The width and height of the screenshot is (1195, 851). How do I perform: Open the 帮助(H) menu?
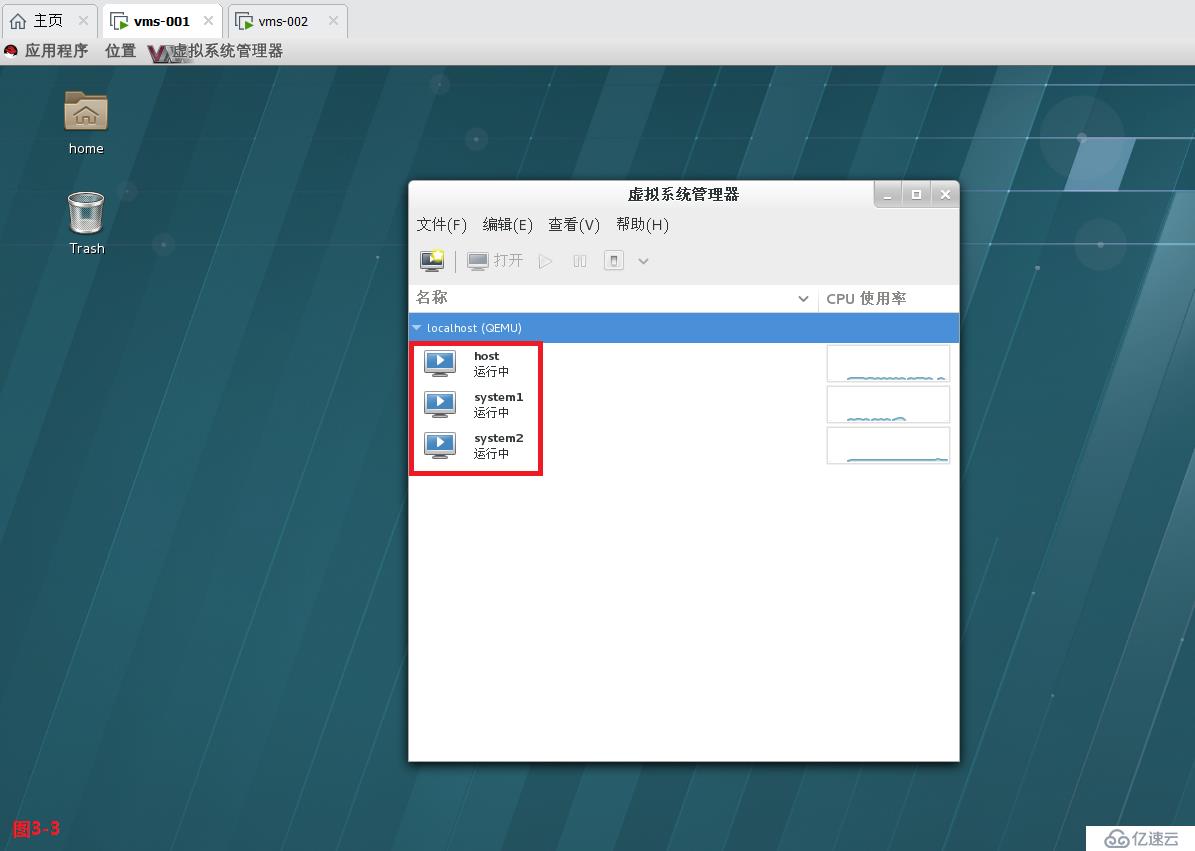(x=642, y=225)
